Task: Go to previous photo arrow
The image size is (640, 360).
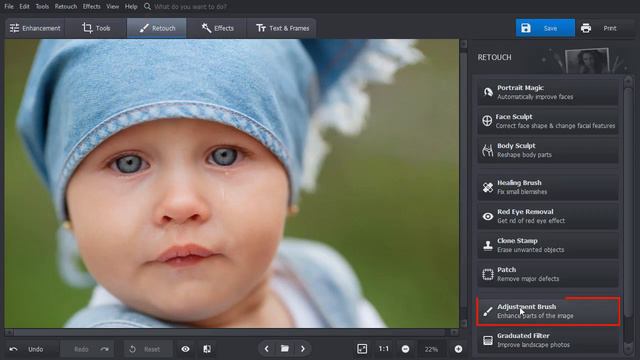Action: (x=267, y=349)
